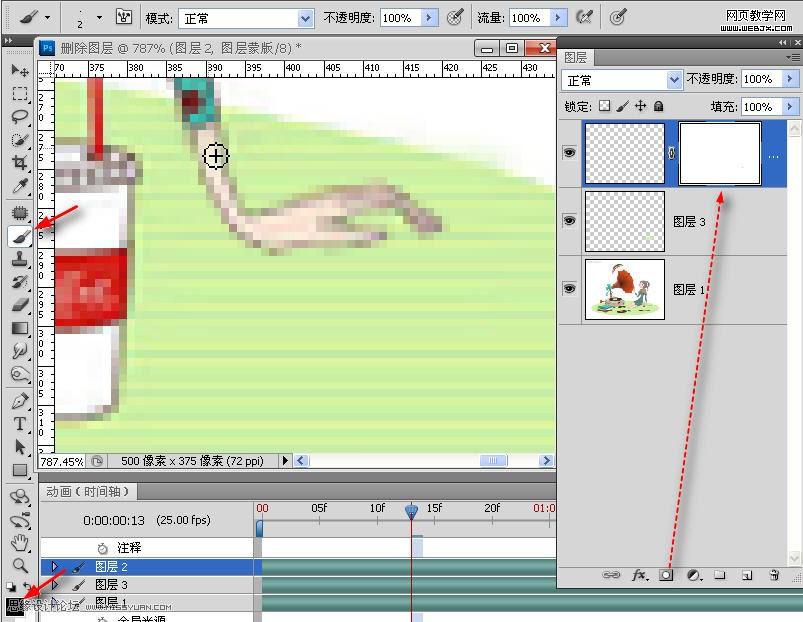Hide the 图层 1 layer
This screenshot has width=803, height=622.
click(x=569, y=289)
